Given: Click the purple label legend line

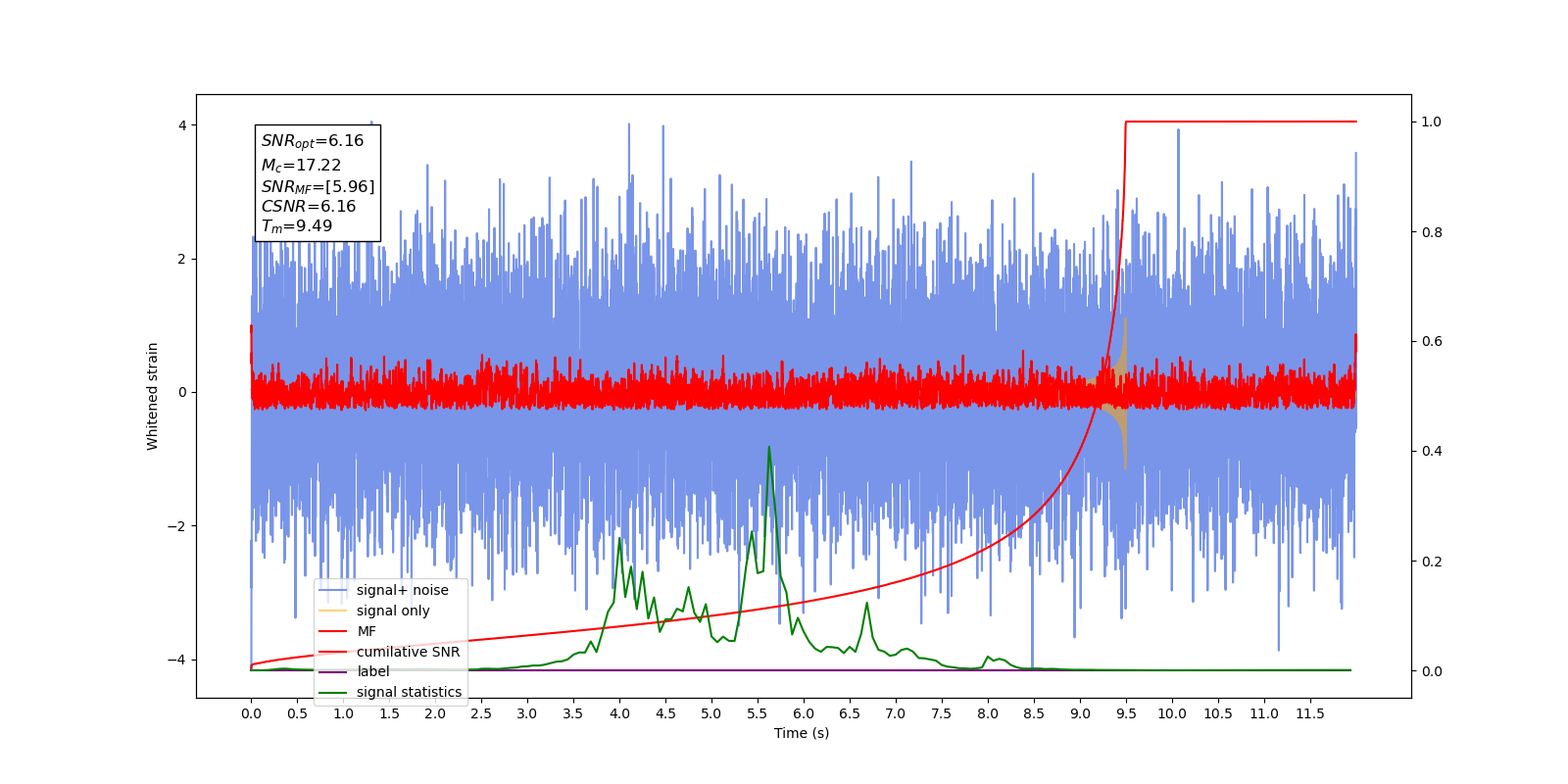Looking at the screenshot, I should [333, 672].
